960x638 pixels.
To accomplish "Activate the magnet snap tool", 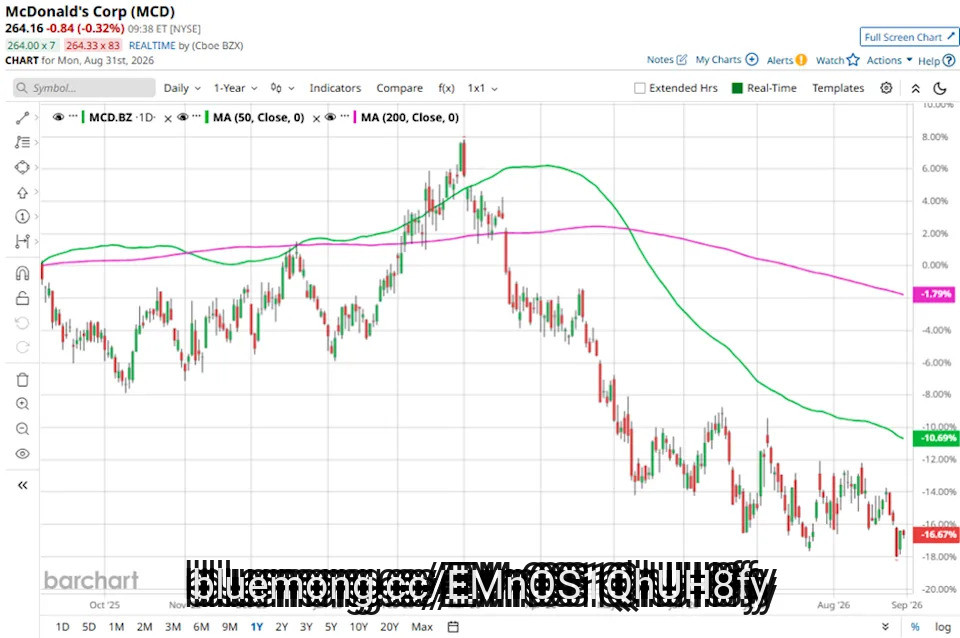I will point(23,273).
